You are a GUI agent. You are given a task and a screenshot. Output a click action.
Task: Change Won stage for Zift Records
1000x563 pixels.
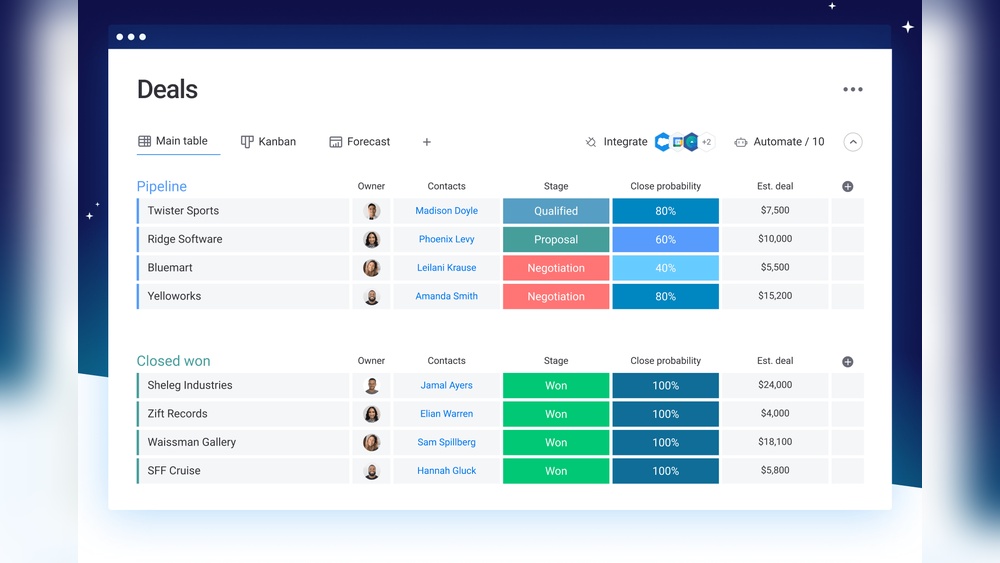click(556, 414)
